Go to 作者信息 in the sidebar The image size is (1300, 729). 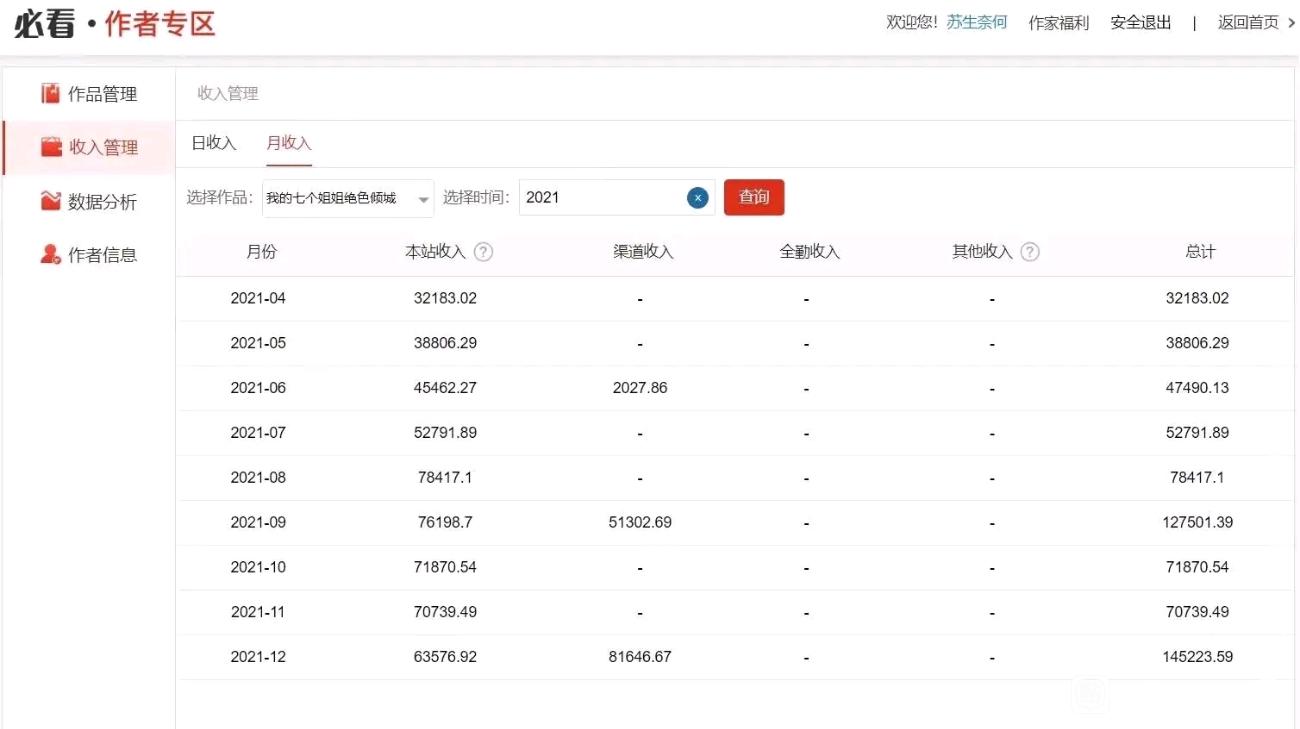click(x=102, y=255)
